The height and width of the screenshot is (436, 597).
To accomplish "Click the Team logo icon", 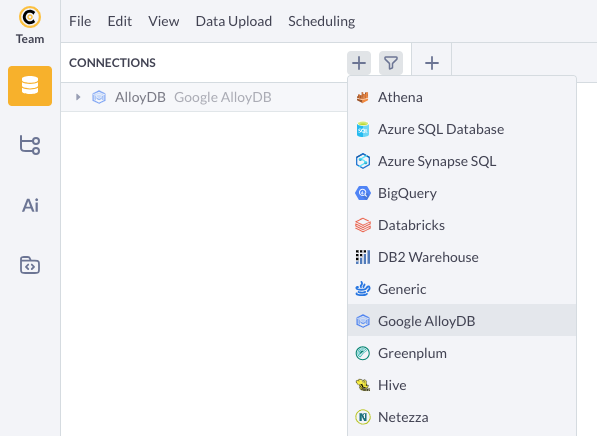I will coord(30,17).
